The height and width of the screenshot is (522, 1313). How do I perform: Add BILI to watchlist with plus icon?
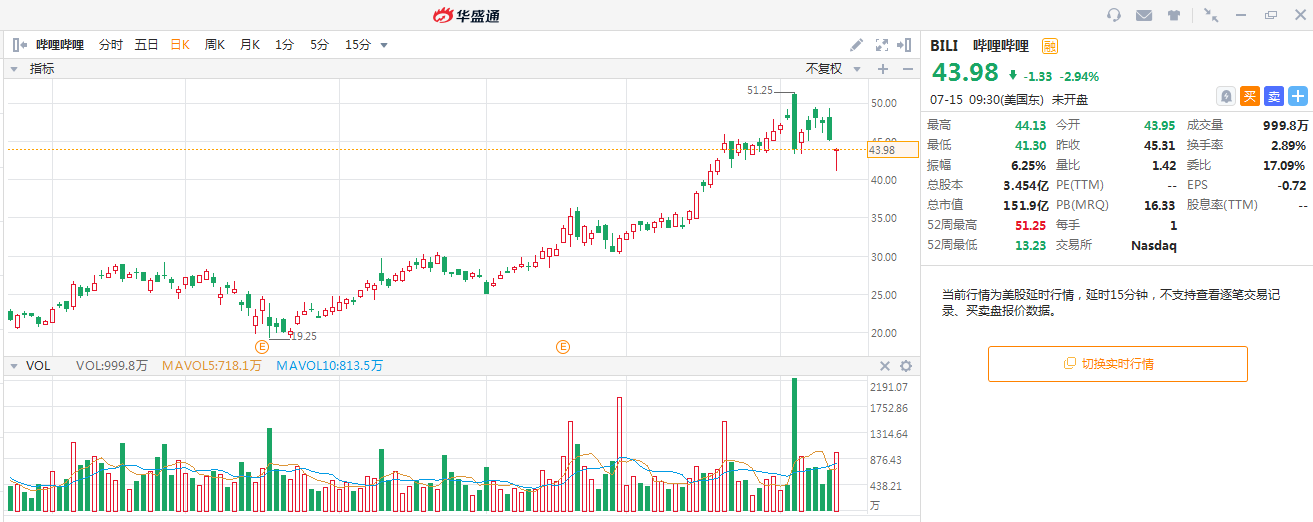tap(1298, 96)
